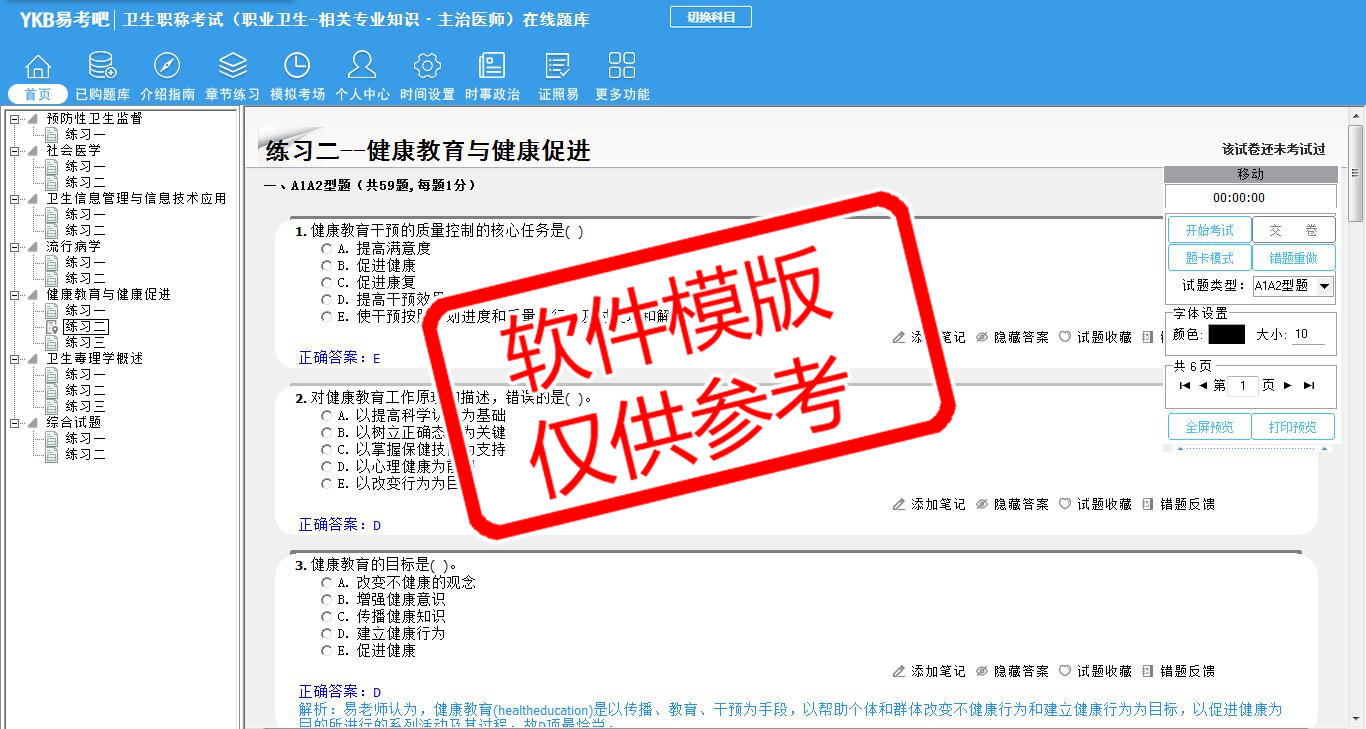
Task: Open the 已购题库 database icon
Action: [x=102, y=66]
